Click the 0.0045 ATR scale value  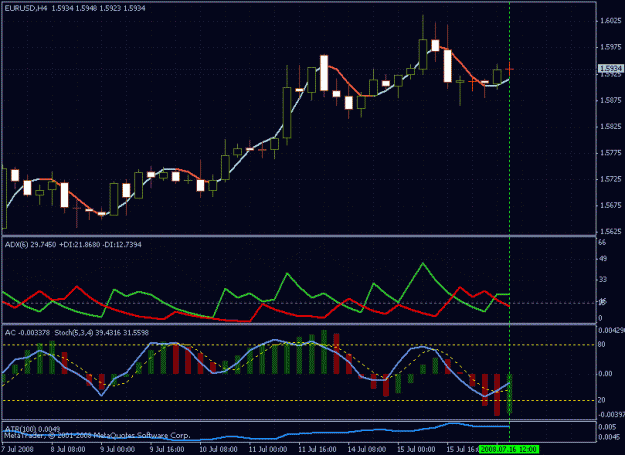click(x=609, y=437)
